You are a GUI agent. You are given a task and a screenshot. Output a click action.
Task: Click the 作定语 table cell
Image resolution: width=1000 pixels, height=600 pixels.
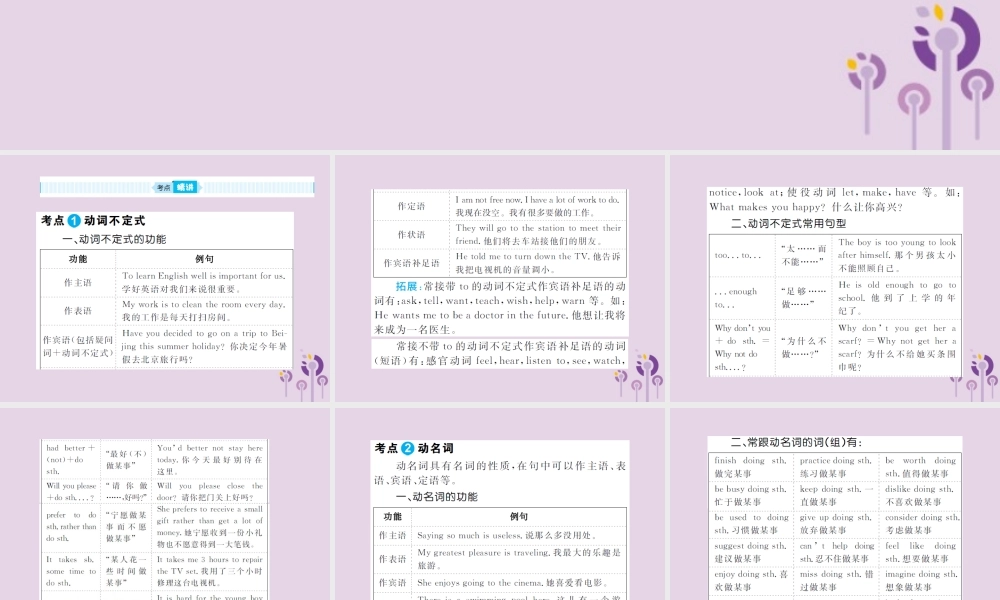pos(411,206)
